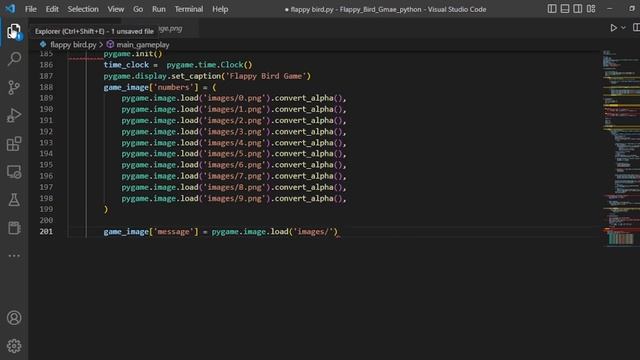Open the Run menu
Screen dimensions: 640x360
(x=159, y=9)
